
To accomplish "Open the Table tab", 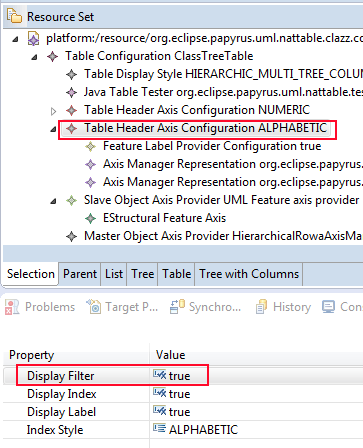I will (x=177, y=274).
